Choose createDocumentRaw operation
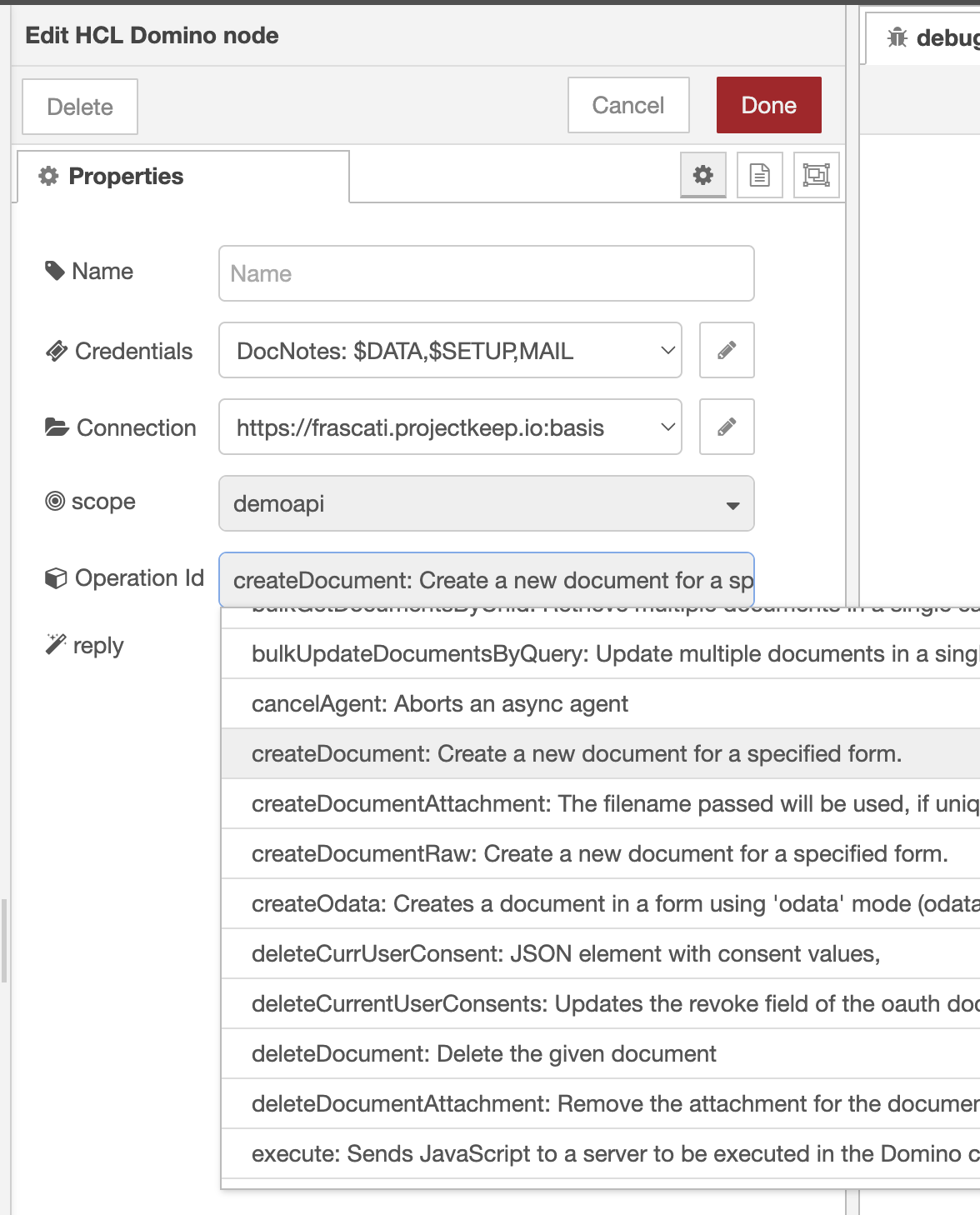Image resolution: width=980 pixels, height=1215 pixels. [x=601, y=854]
